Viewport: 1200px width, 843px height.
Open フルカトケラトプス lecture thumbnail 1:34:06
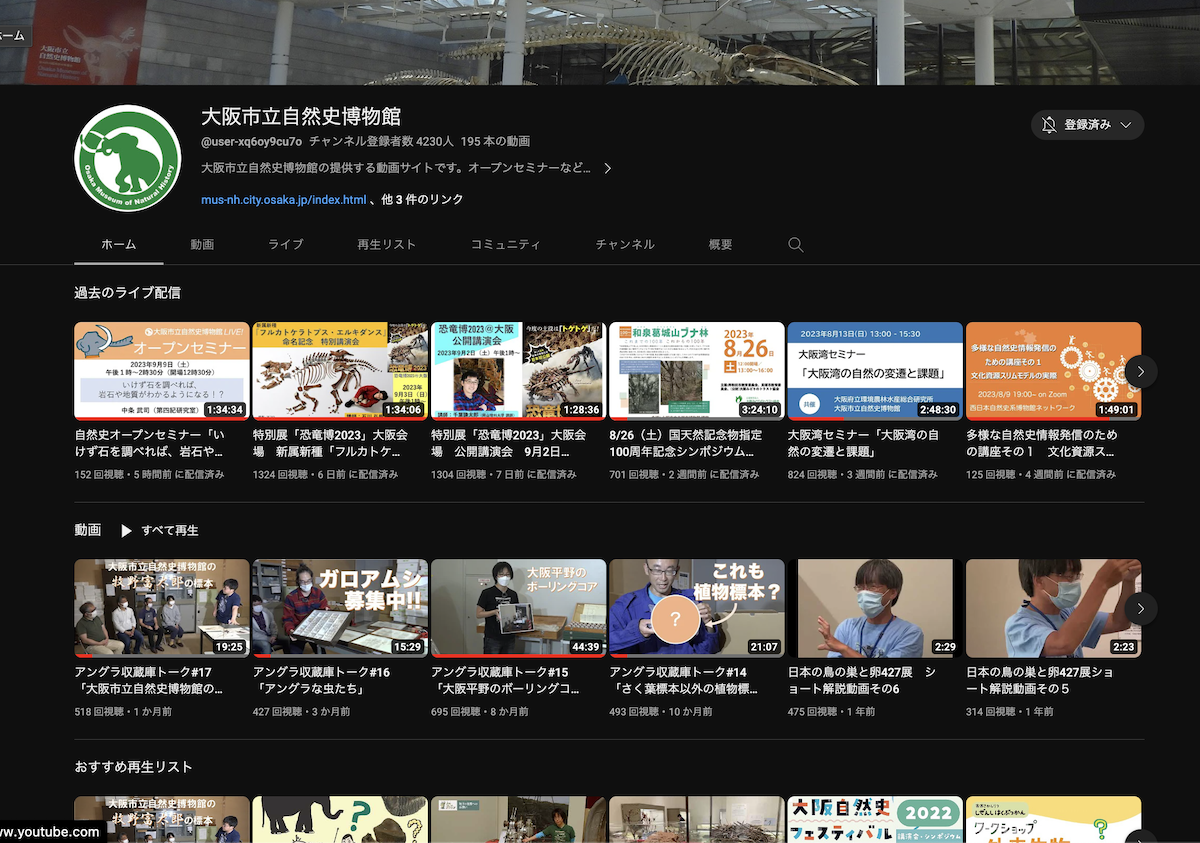click(340, 371)
